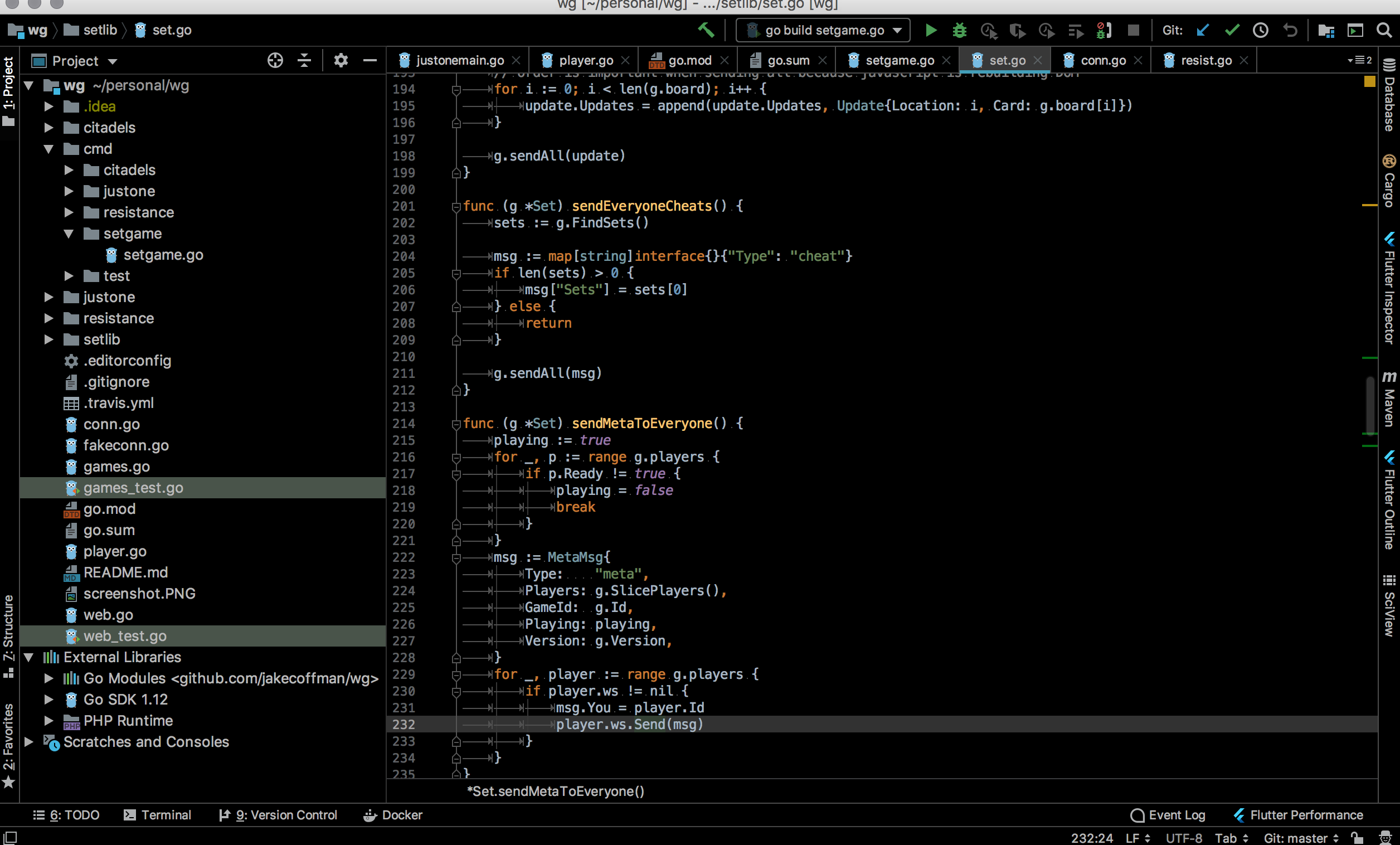The height and width of the screenshot is (845, 1400).
Task: Switch to the conn.go editor tab
Action: click(x=1102, y=60)
